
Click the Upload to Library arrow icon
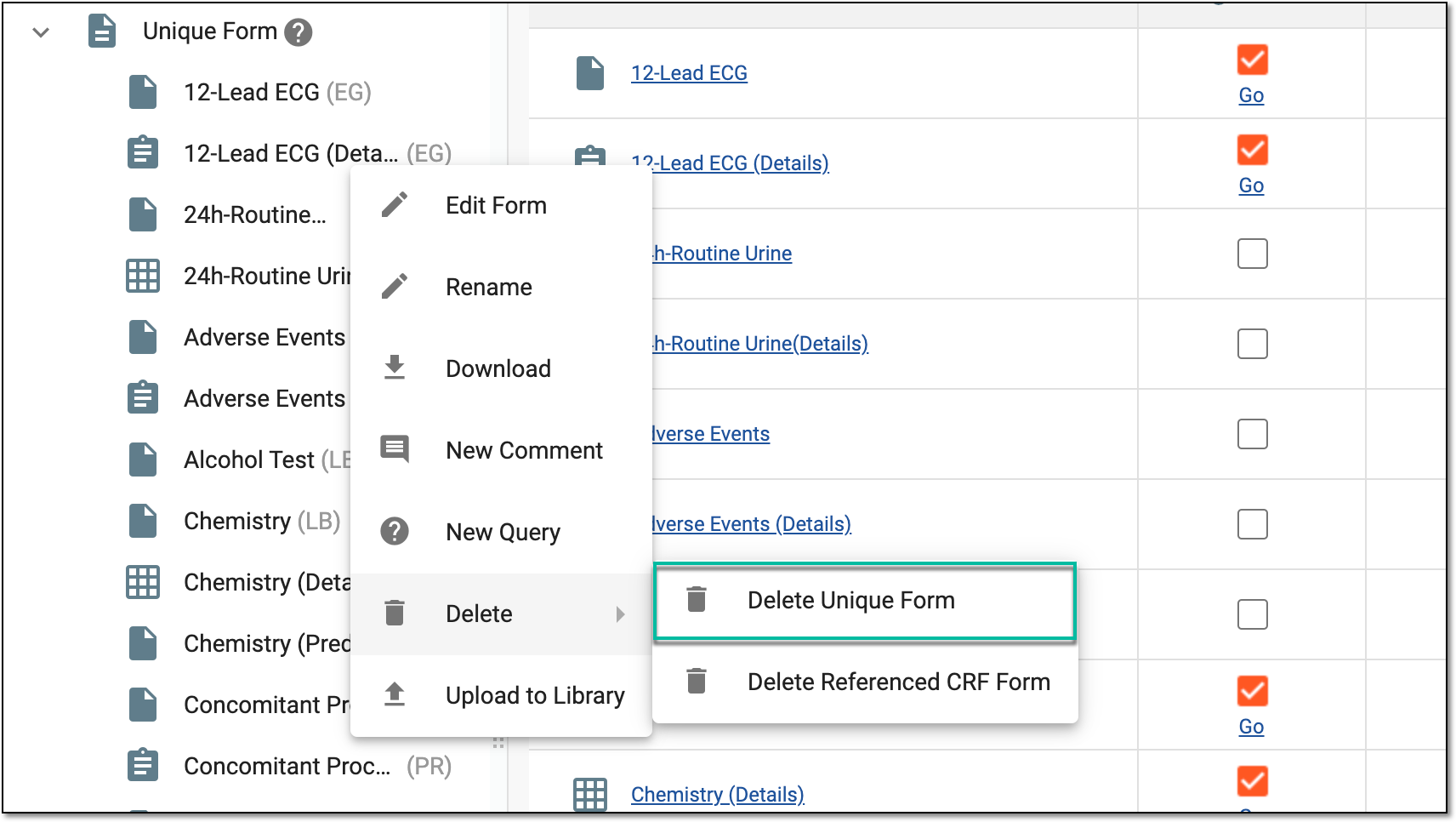click(395, 694)
